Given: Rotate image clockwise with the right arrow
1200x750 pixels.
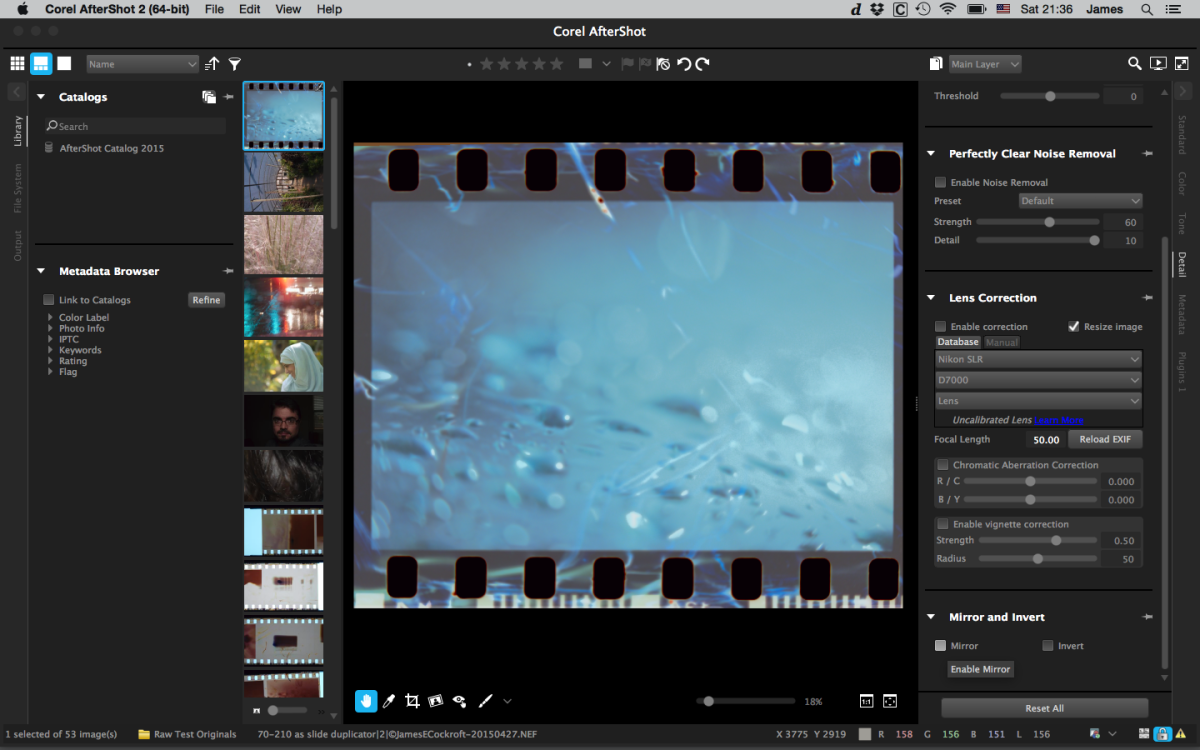Looking at the screenshot, I should pos(703,64).
